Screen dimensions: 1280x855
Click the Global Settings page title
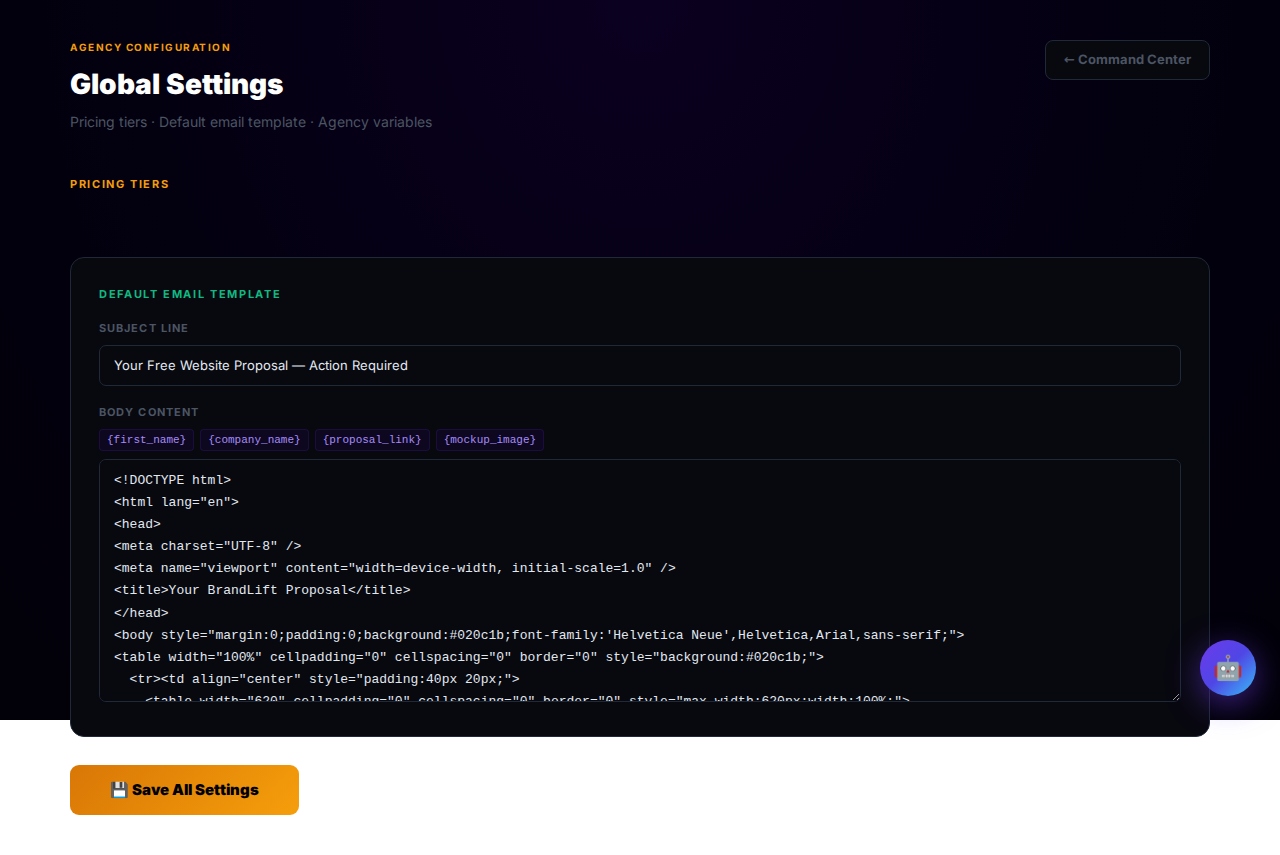(176, 84)
